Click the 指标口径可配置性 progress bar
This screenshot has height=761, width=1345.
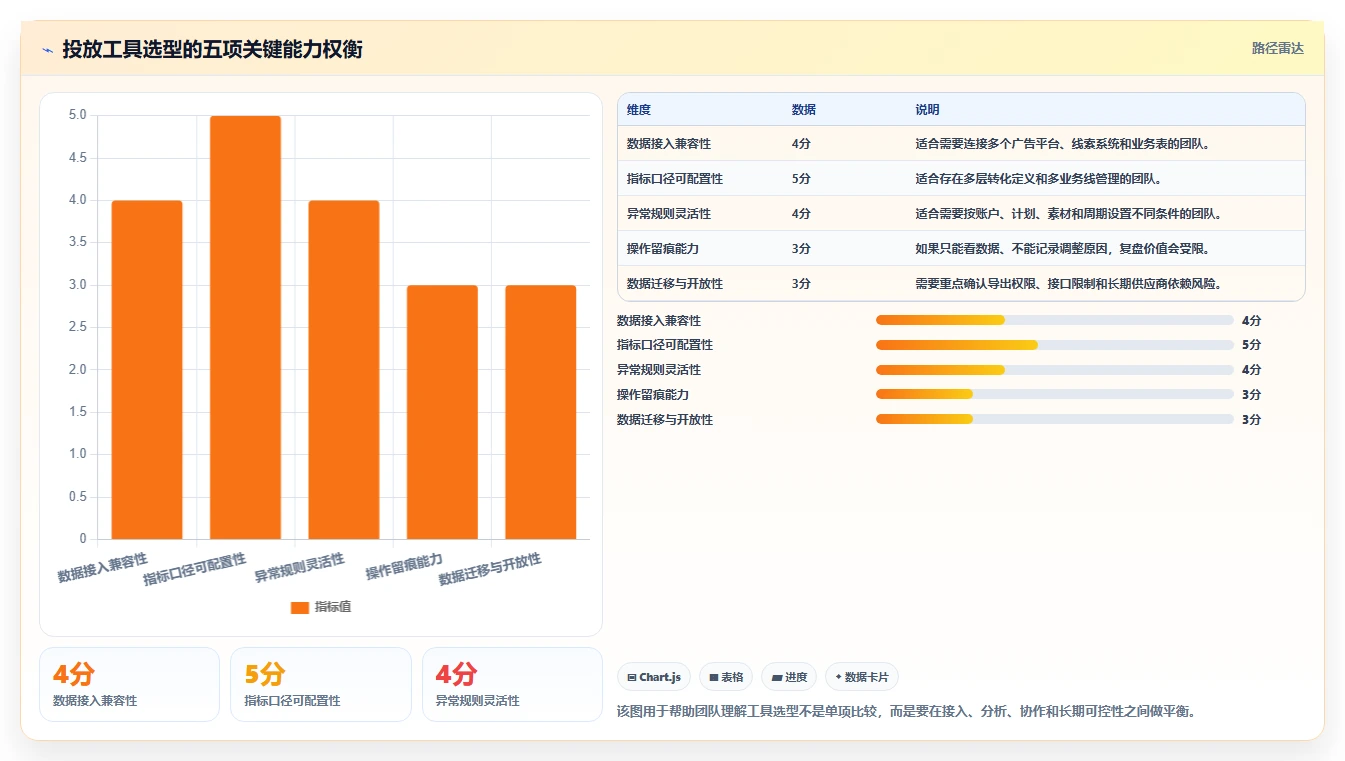1054,345
